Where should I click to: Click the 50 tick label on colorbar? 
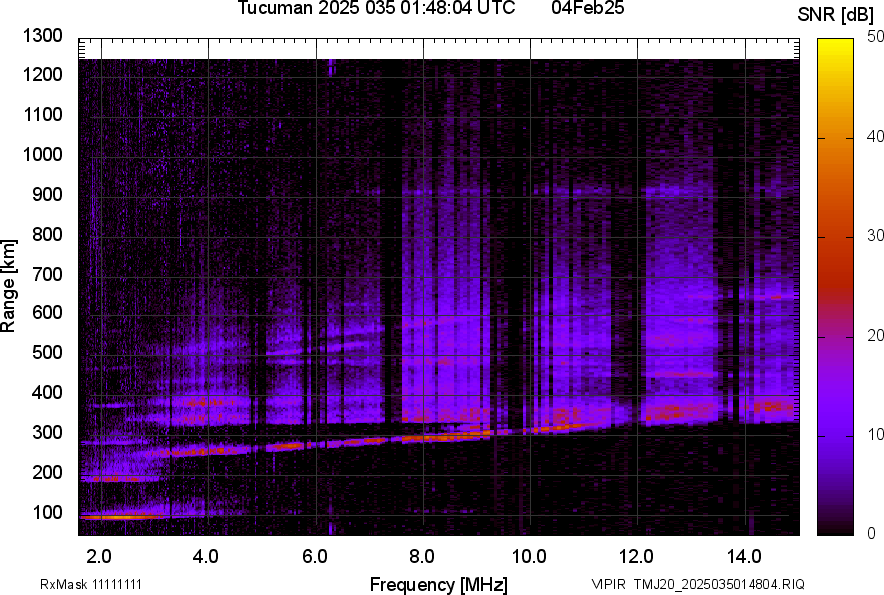[x=876, y=36]
